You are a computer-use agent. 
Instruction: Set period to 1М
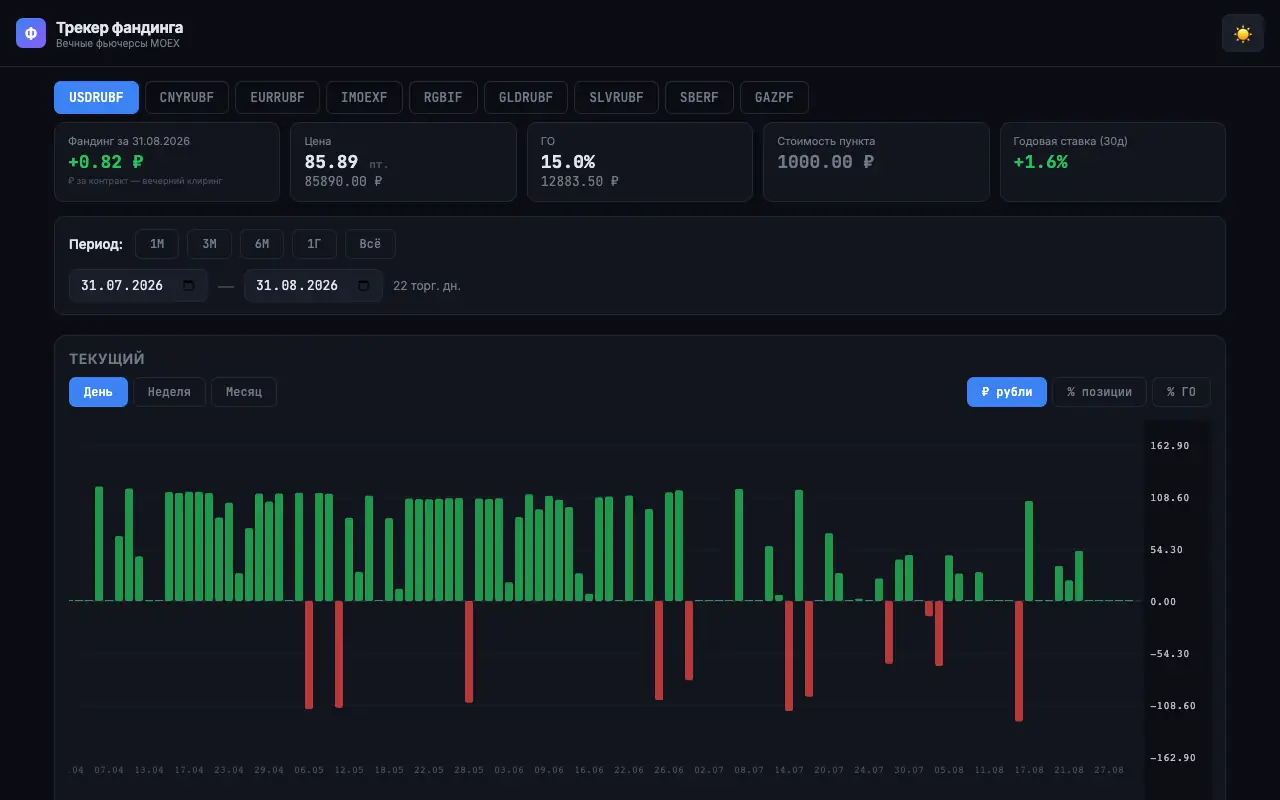157,244
